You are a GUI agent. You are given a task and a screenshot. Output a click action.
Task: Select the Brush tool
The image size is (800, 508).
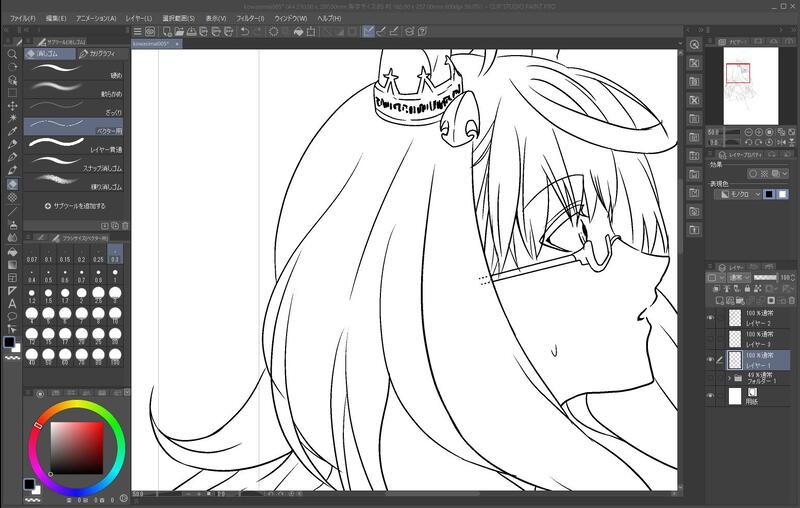[x=12, y=170]
